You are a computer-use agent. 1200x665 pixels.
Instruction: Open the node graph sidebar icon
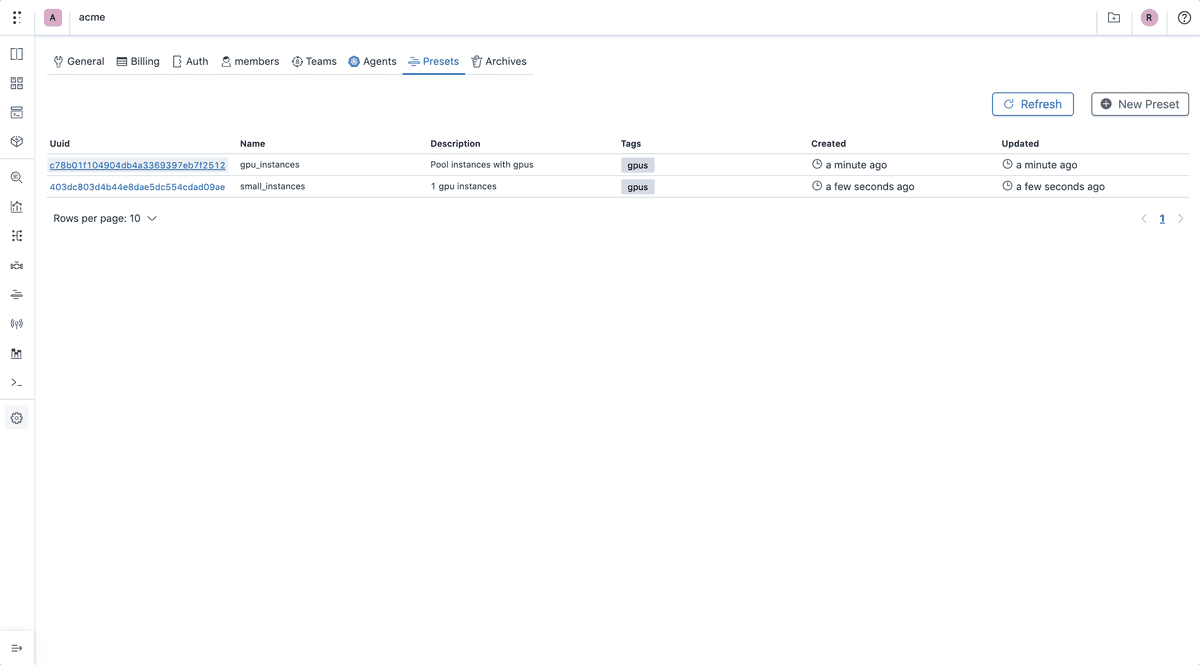[17, 236]
